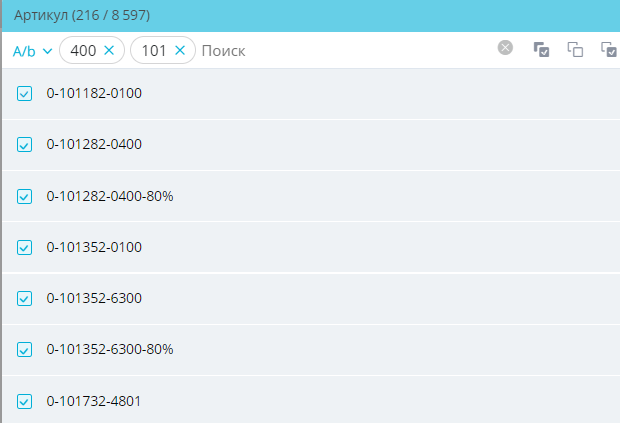Screen dimensions: 620x423
Task: Click the invert selection icon at far right
Action: click(x=608, y=49)
